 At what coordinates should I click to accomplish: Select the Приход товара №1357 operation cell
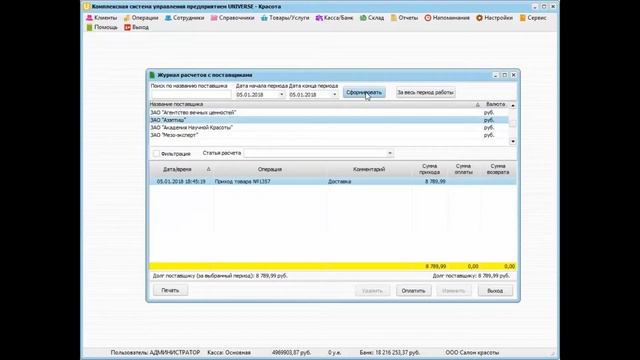269,181
